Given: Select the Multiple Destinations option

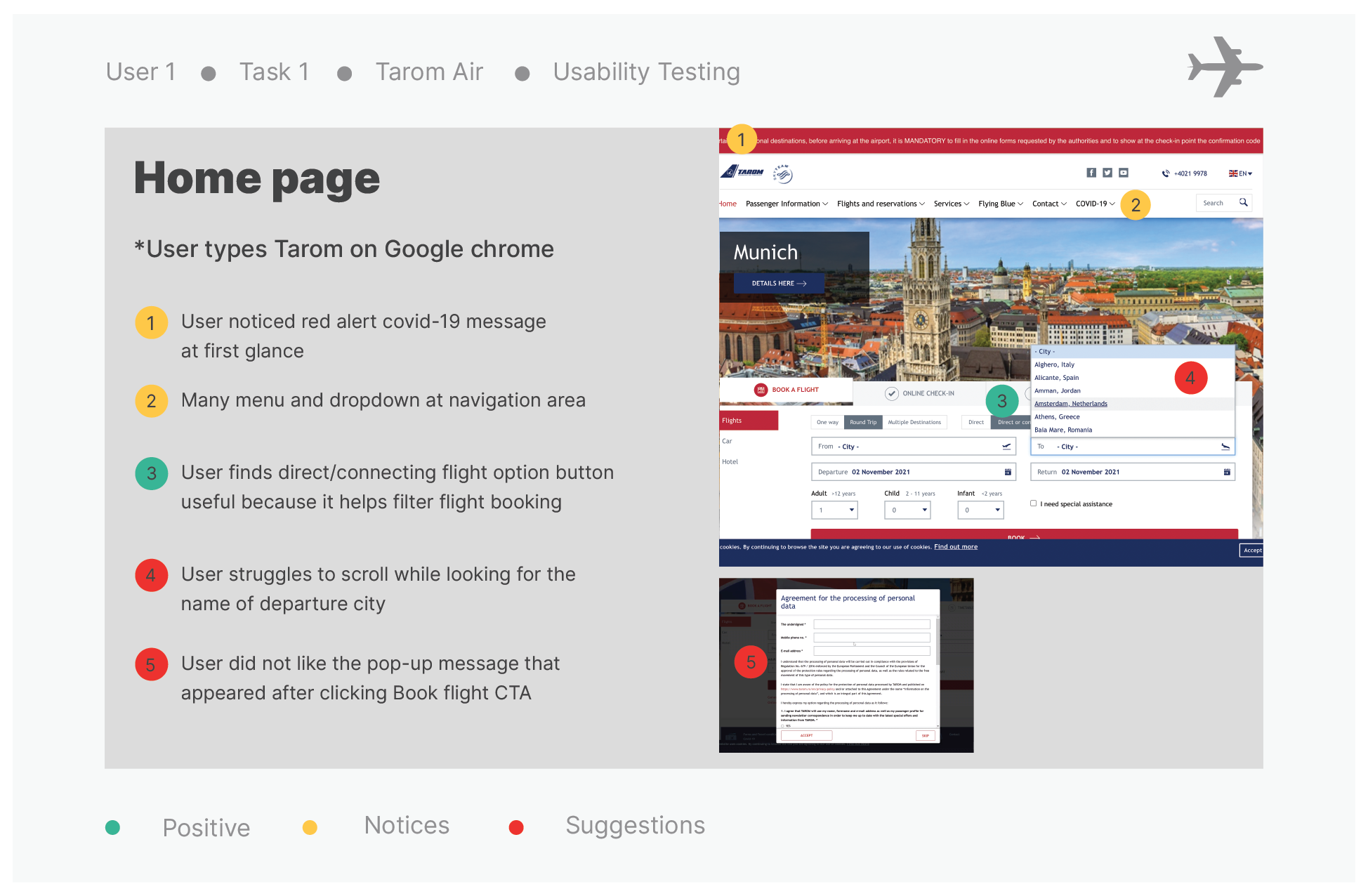Looking at the screenshot, I should click(x=914, y=422).
